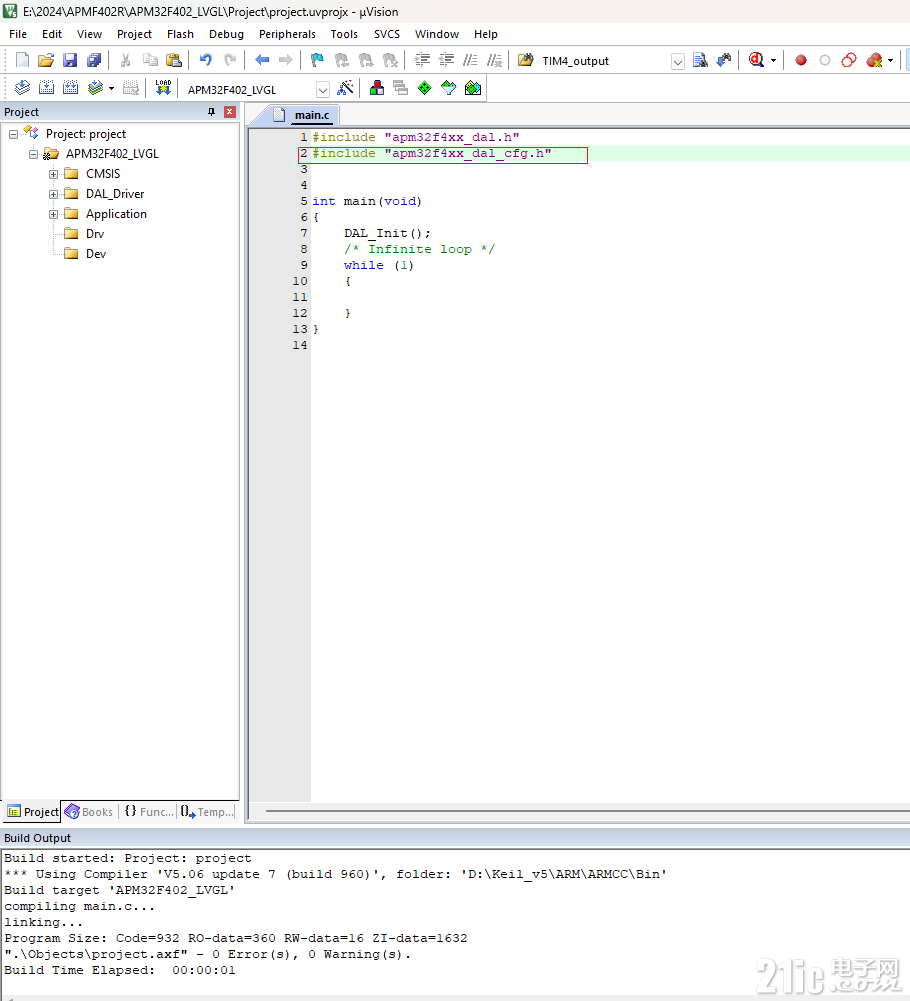Undo the last edit
Viewport: 910px width, 1001px height.
[206, 60]
